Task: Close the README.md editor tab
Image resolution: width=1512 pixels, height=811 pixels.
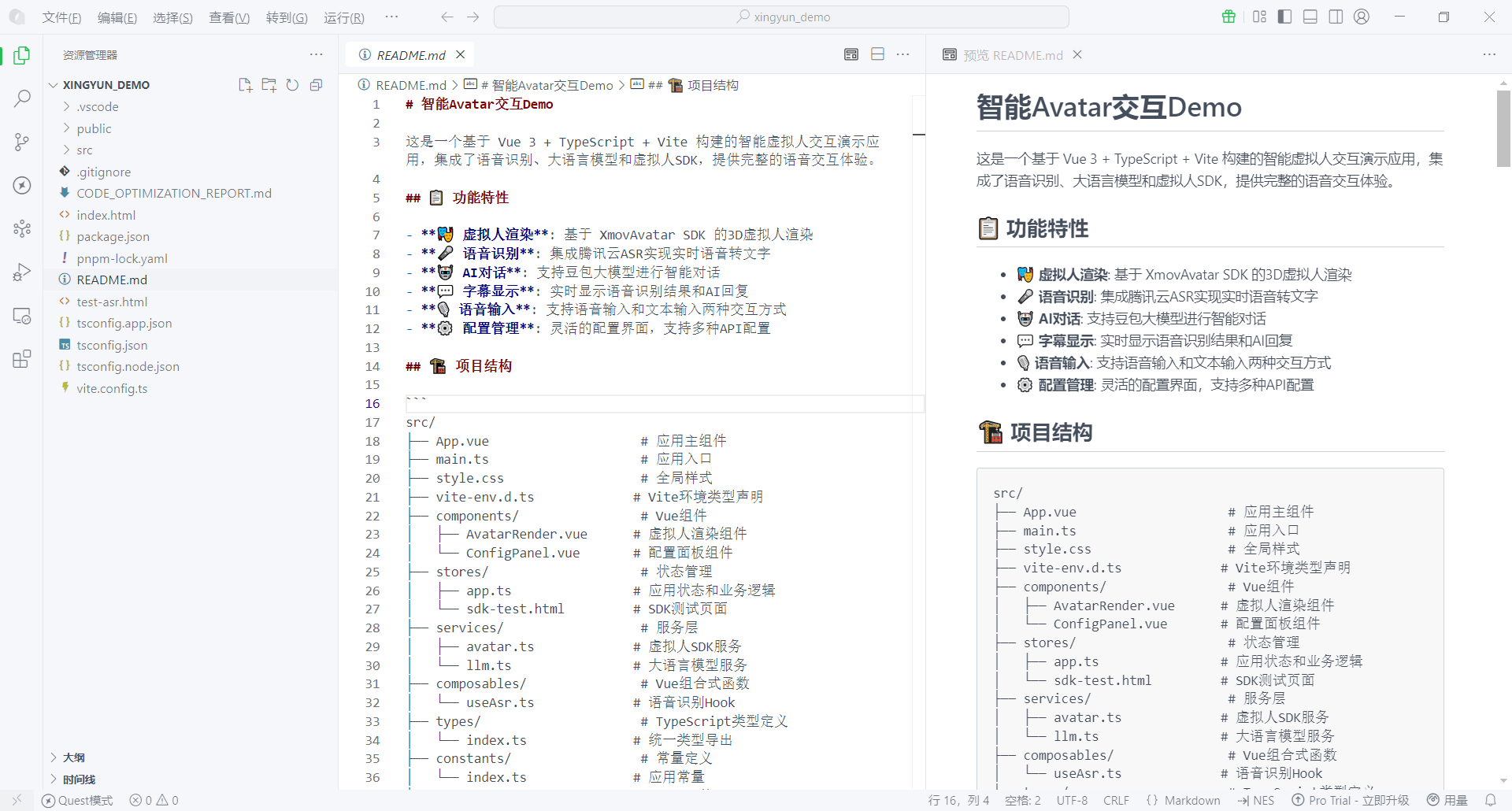Action: click(461, 54)
